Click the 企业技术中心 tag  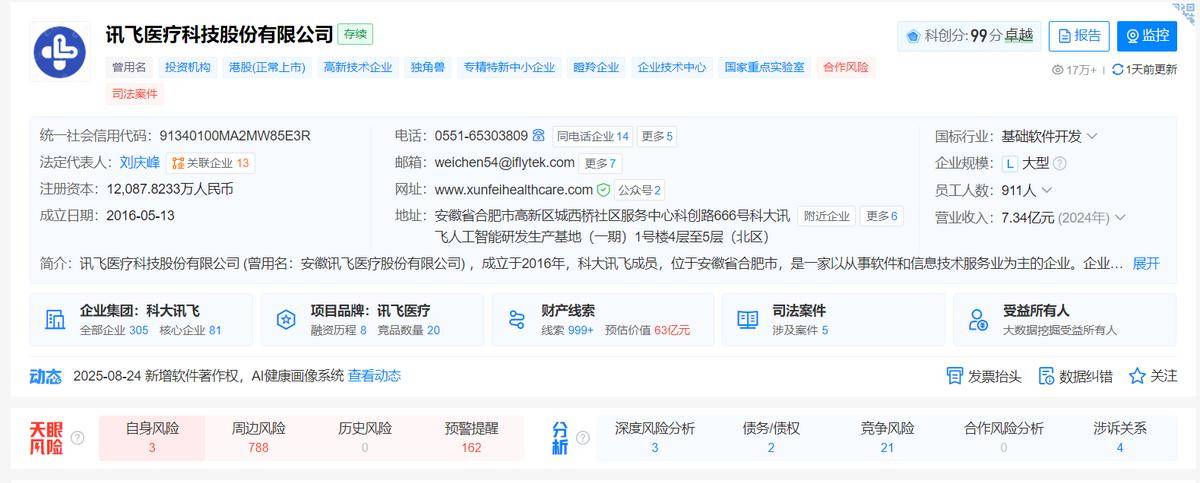672,68
